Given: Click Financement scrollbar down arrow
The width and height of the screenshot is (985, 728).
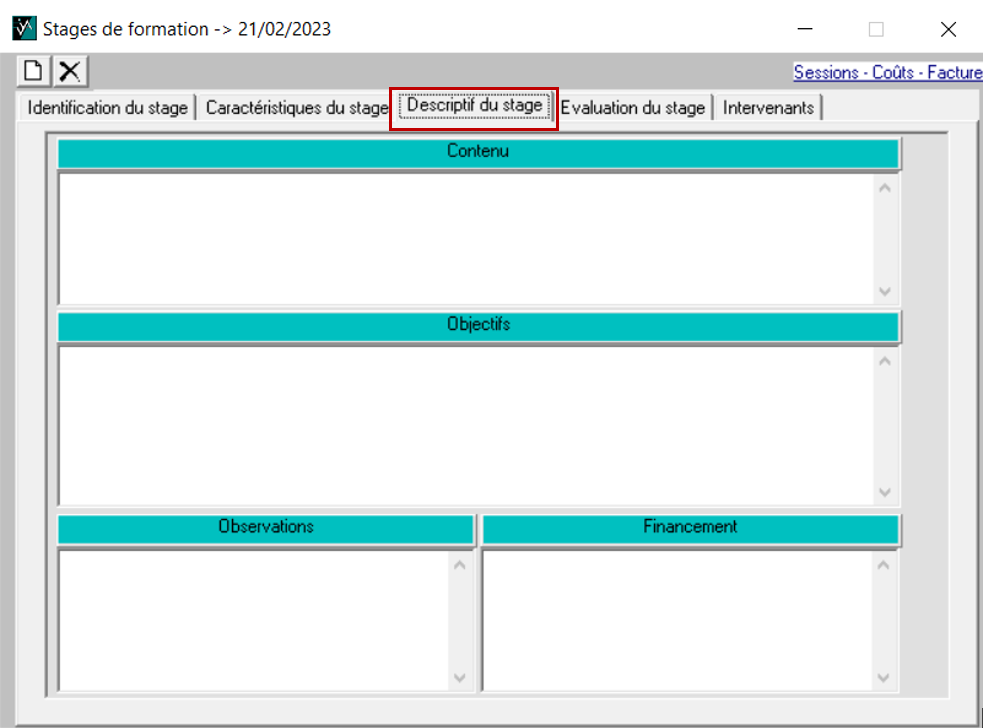Looking at the screenshot, I should coord(884,677).
